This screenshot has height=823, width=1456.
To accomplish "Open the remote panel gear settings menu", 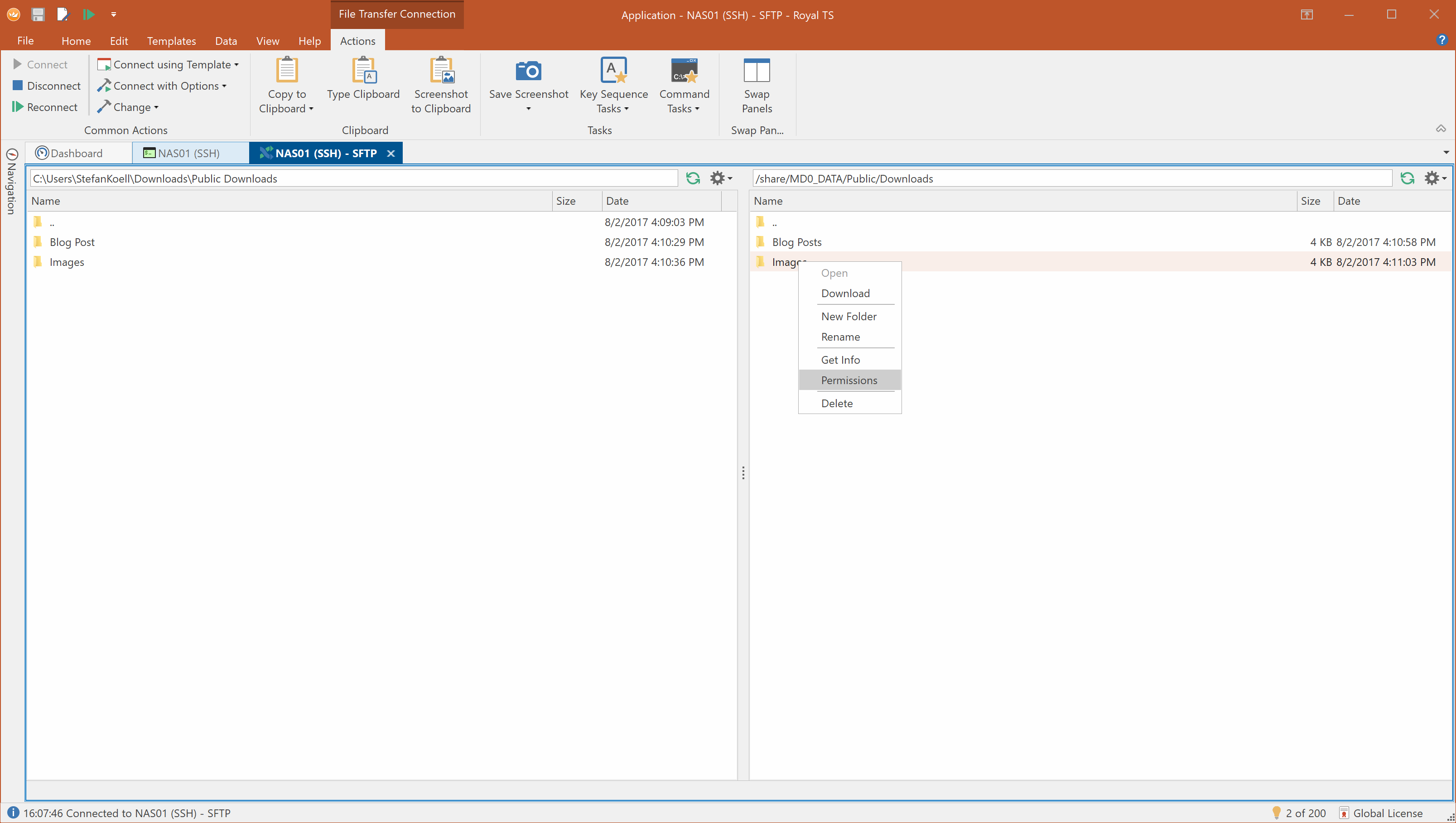I will [1435, 178].
